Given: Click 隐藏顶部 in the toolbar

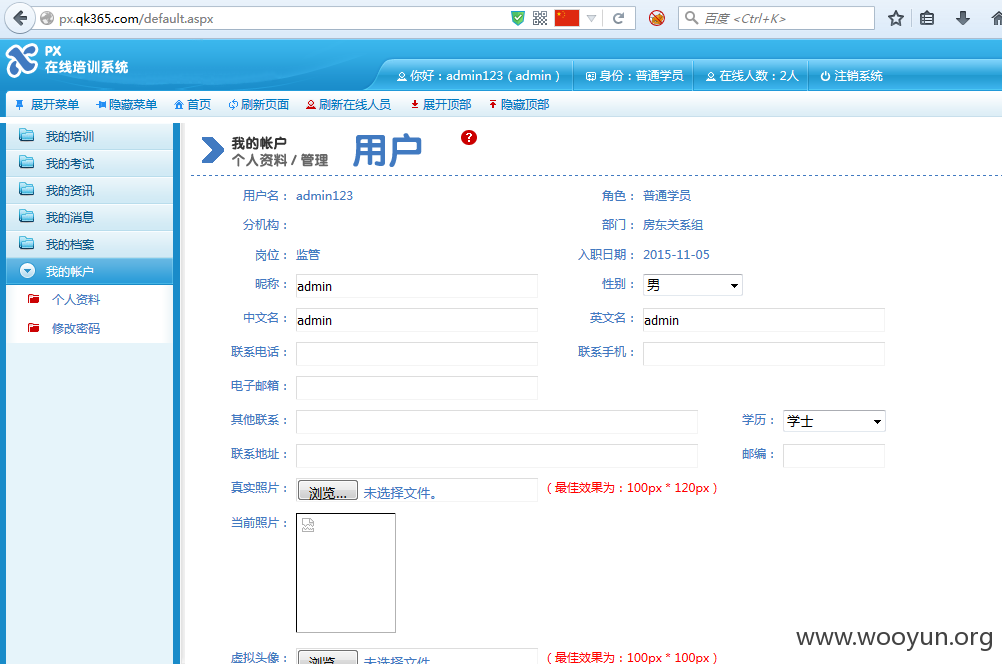Looking at the screenshot, I should 518,104.
